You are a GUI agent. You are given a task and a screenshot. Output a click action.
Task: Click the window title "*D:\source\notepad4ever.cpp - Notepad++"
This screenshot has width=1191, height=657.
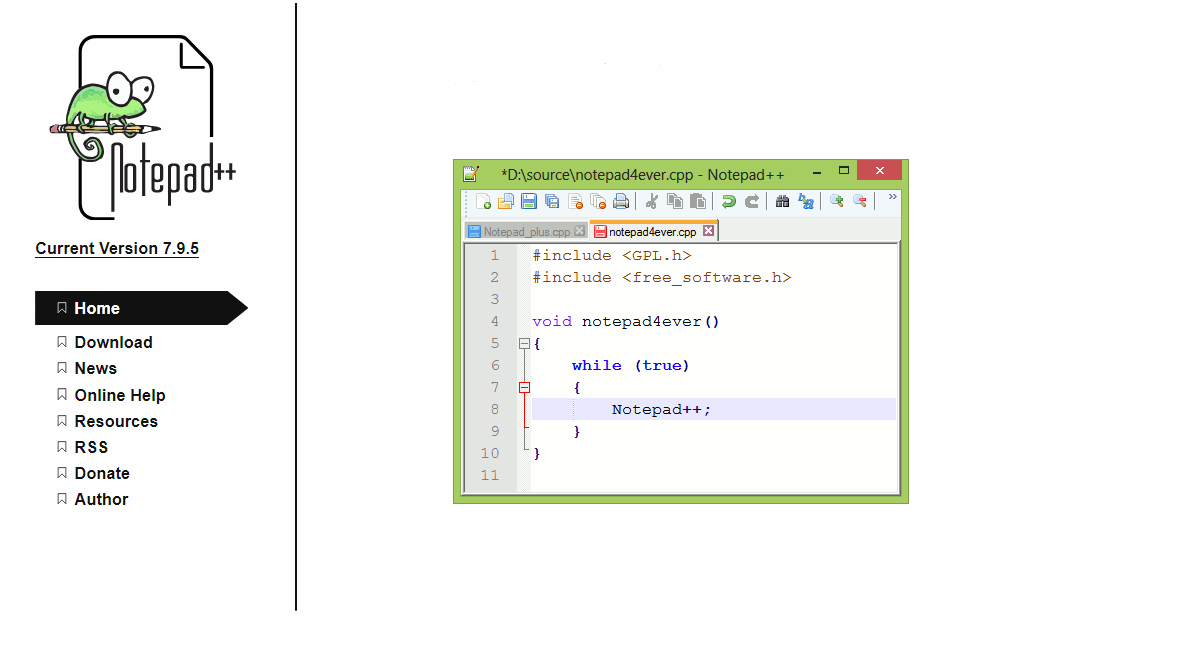point(643,175)
